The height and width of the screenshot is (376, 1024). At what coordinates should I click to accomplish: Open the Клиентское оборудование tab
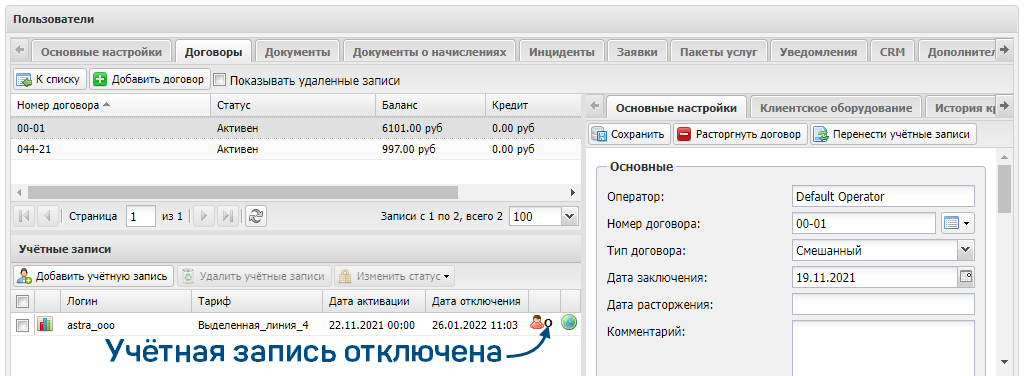(836, 108)
